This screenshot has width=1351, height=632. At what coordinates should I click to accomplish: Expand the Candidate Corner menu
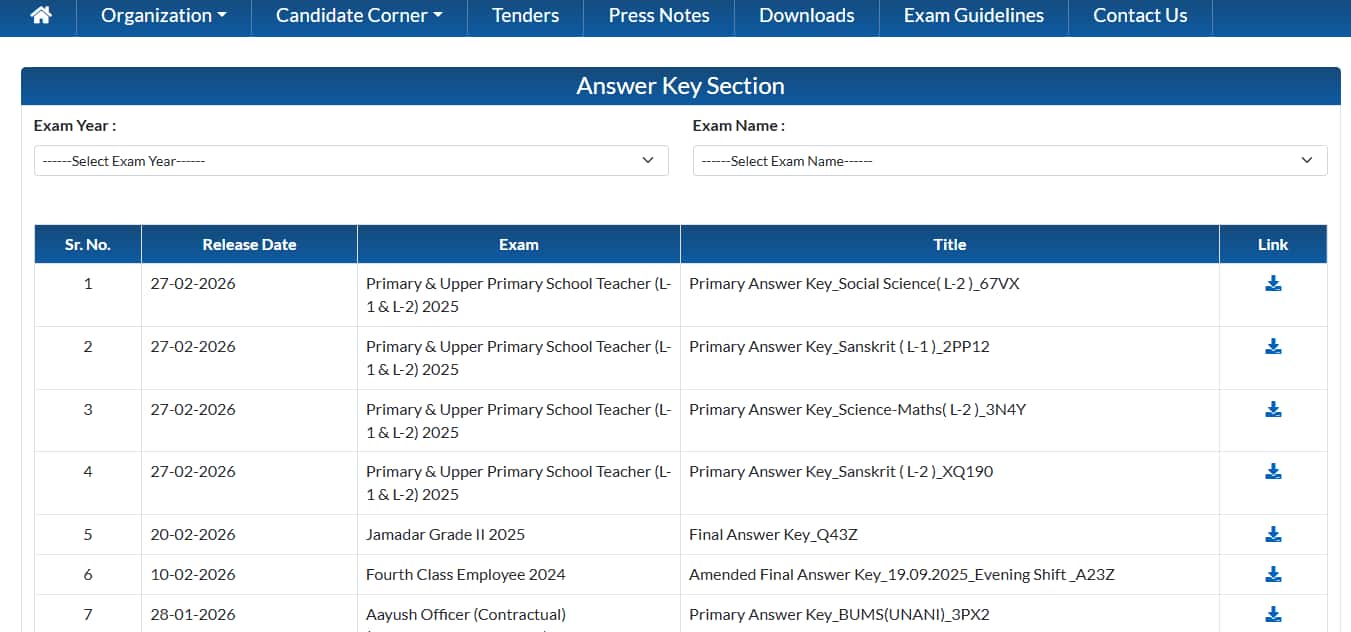359,16
